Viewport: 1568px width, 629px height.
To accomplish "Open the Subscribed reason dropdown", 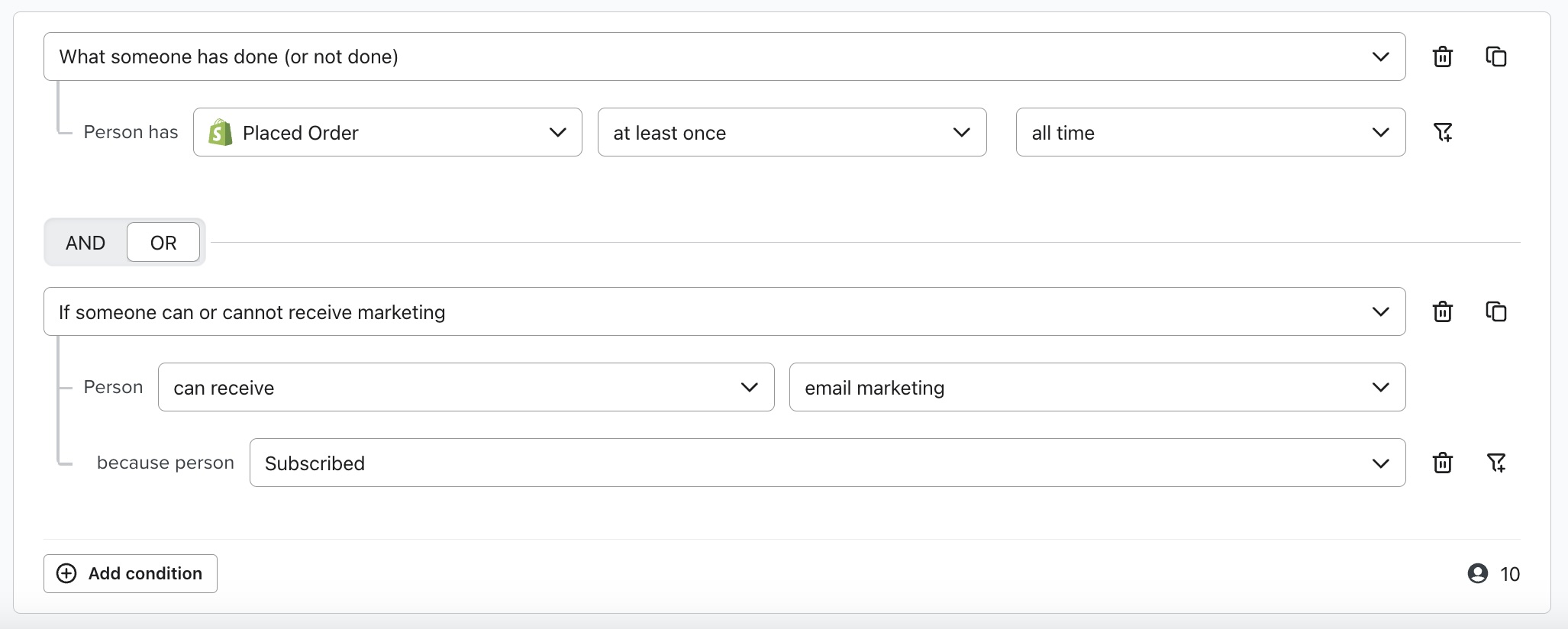I will pos(1379,463).
